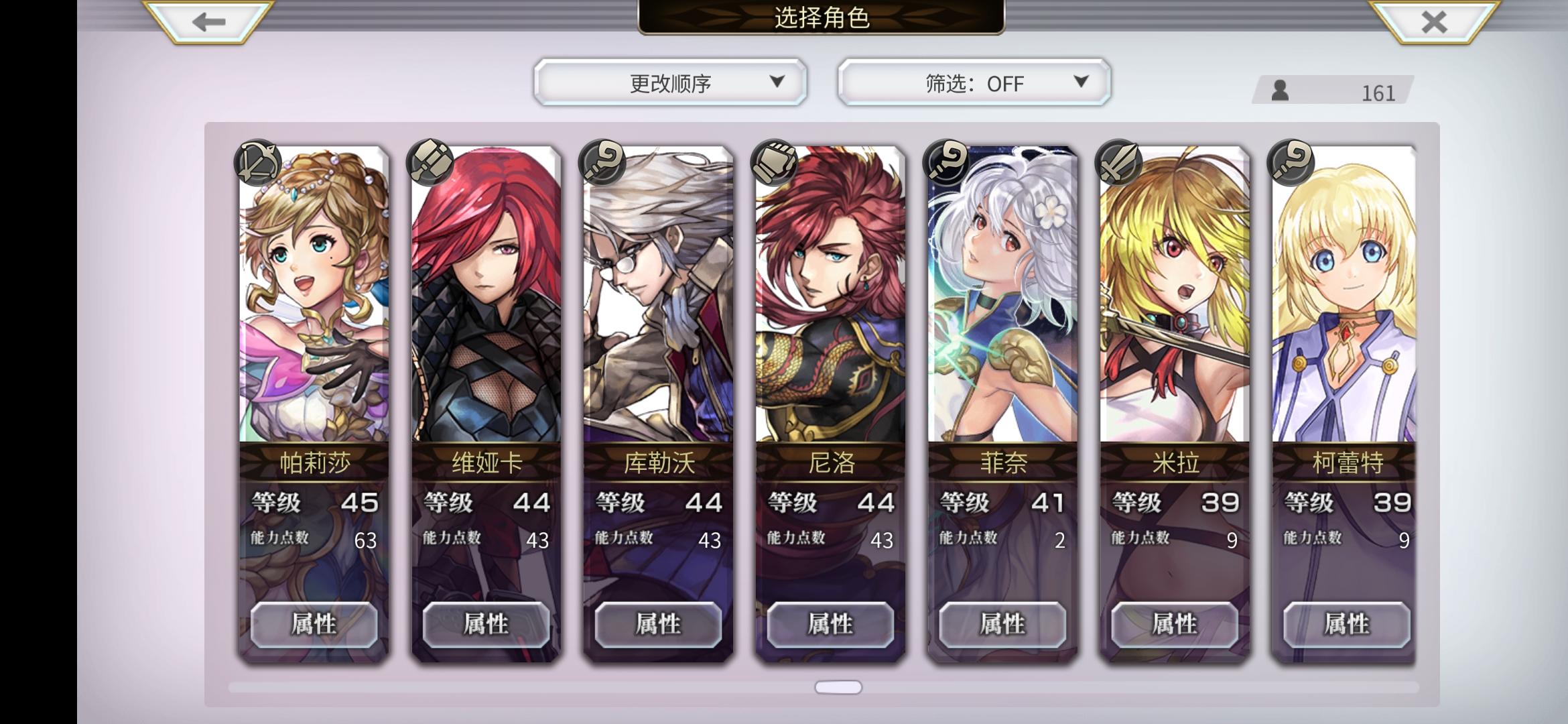1568x724 pixels.
Task: Pick the 库勒沃 character portrait
Action: tap(658, 295)
